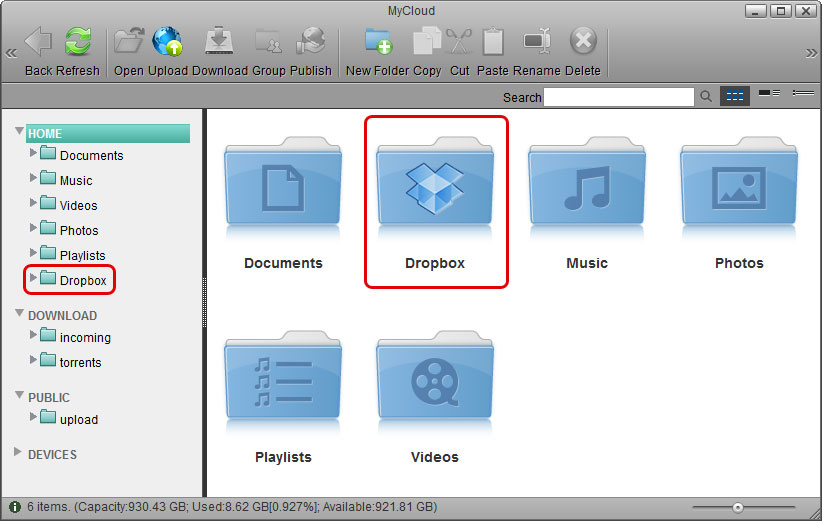Image resolution: width=822 pixels, height=521 pixels.
Task: Click the Search input field
Action: coord(618,97)
